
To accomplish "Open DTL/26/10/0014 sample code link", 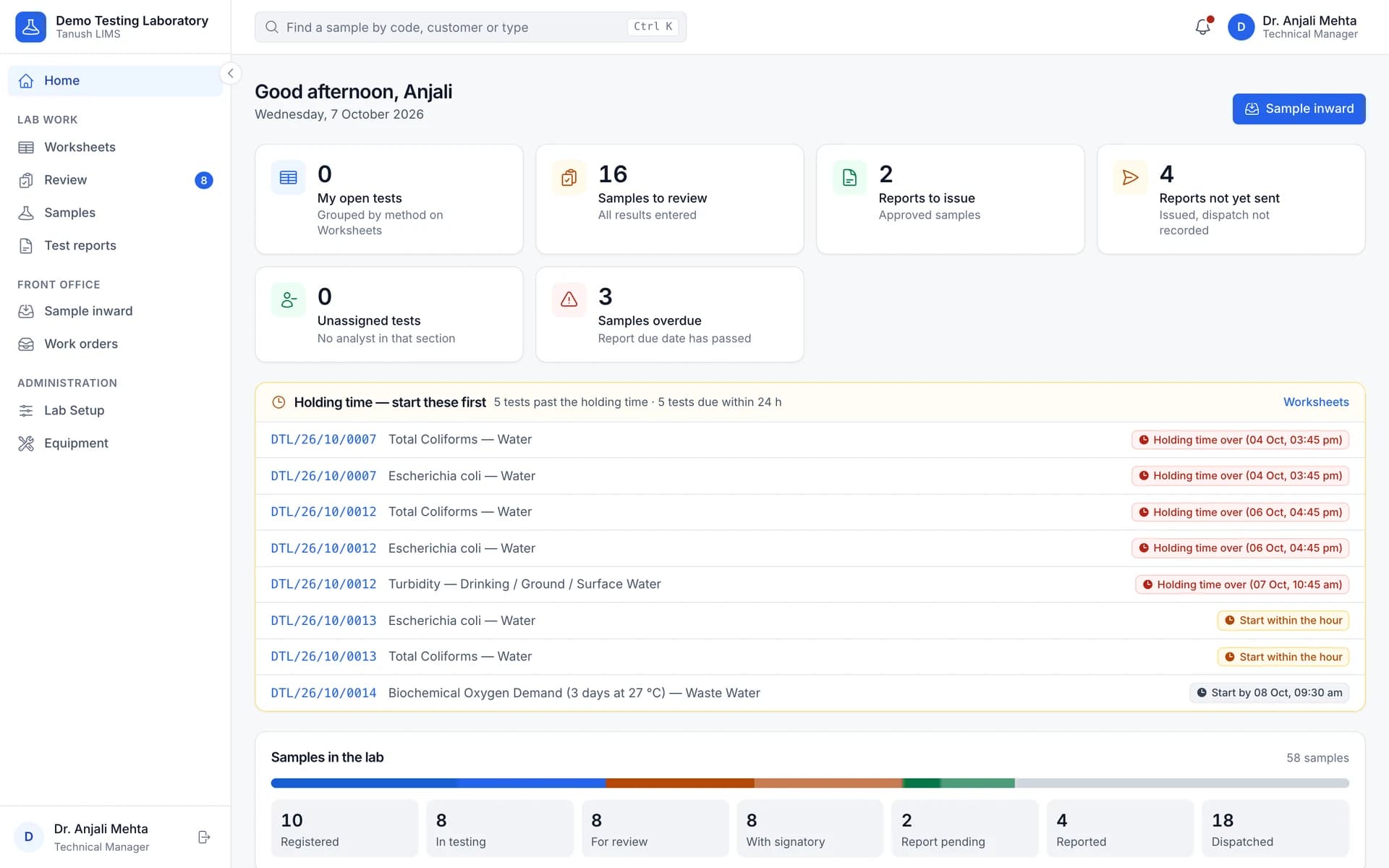I will click(323, 693).
